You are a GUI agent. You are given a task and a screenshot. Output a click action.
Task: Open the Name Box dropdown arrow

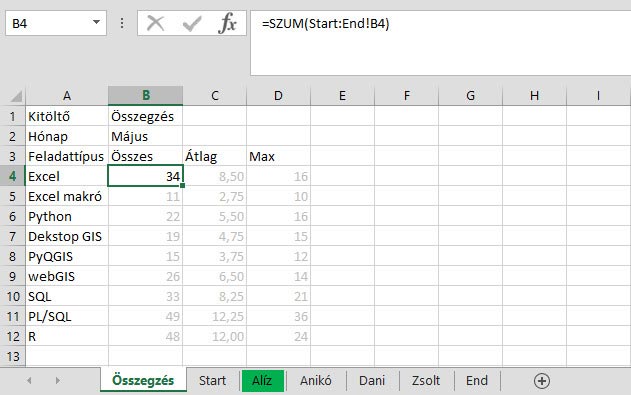coord(97,23)
